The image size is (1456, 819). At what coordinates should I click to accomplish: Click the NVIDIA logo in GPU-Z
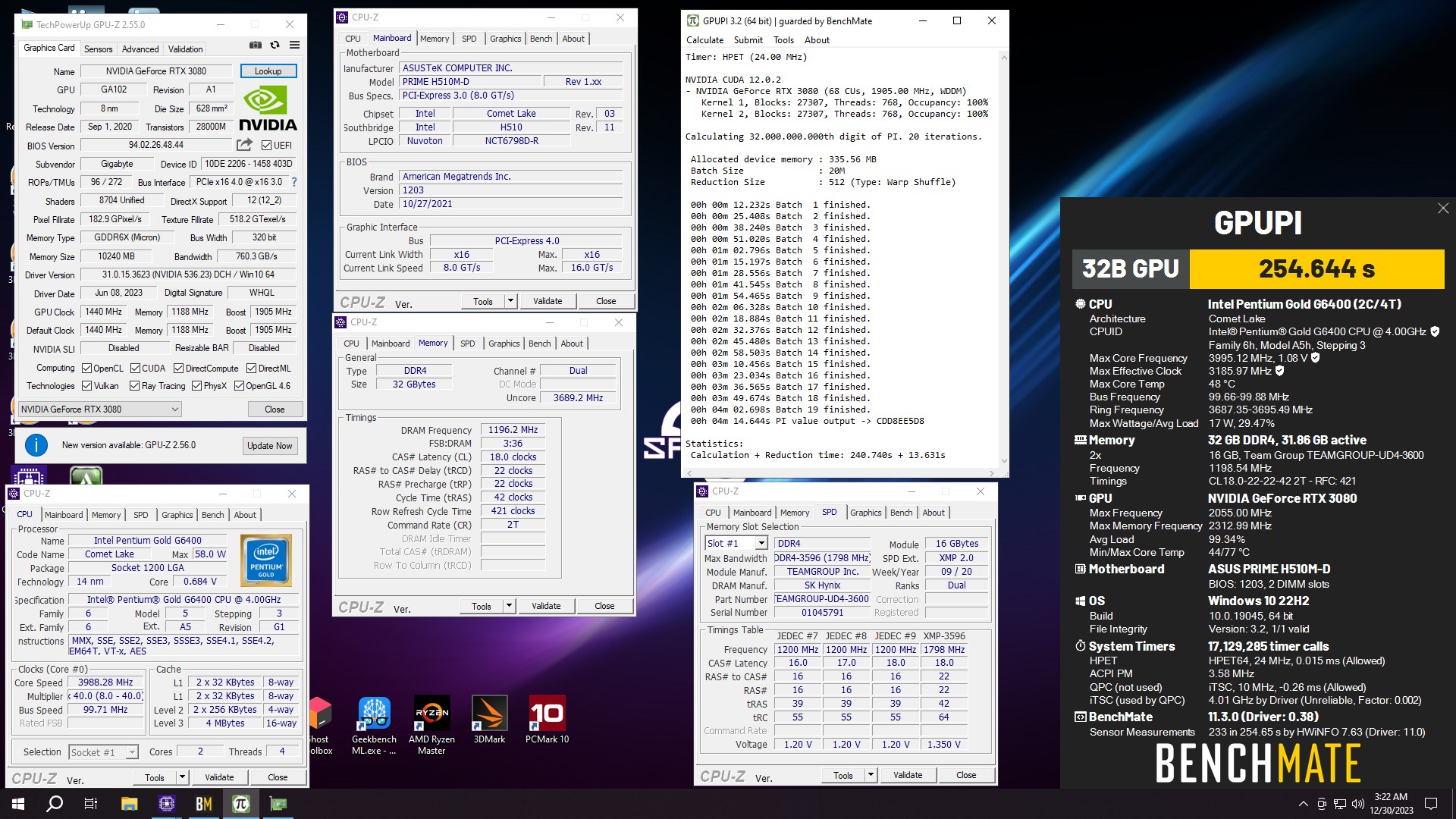click(268, 108)
